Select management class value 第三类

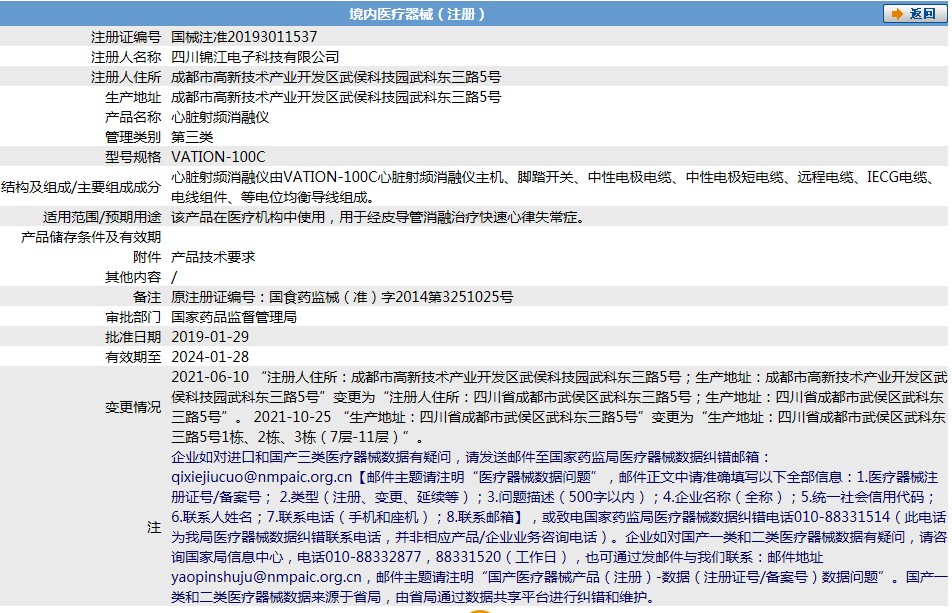192,137
